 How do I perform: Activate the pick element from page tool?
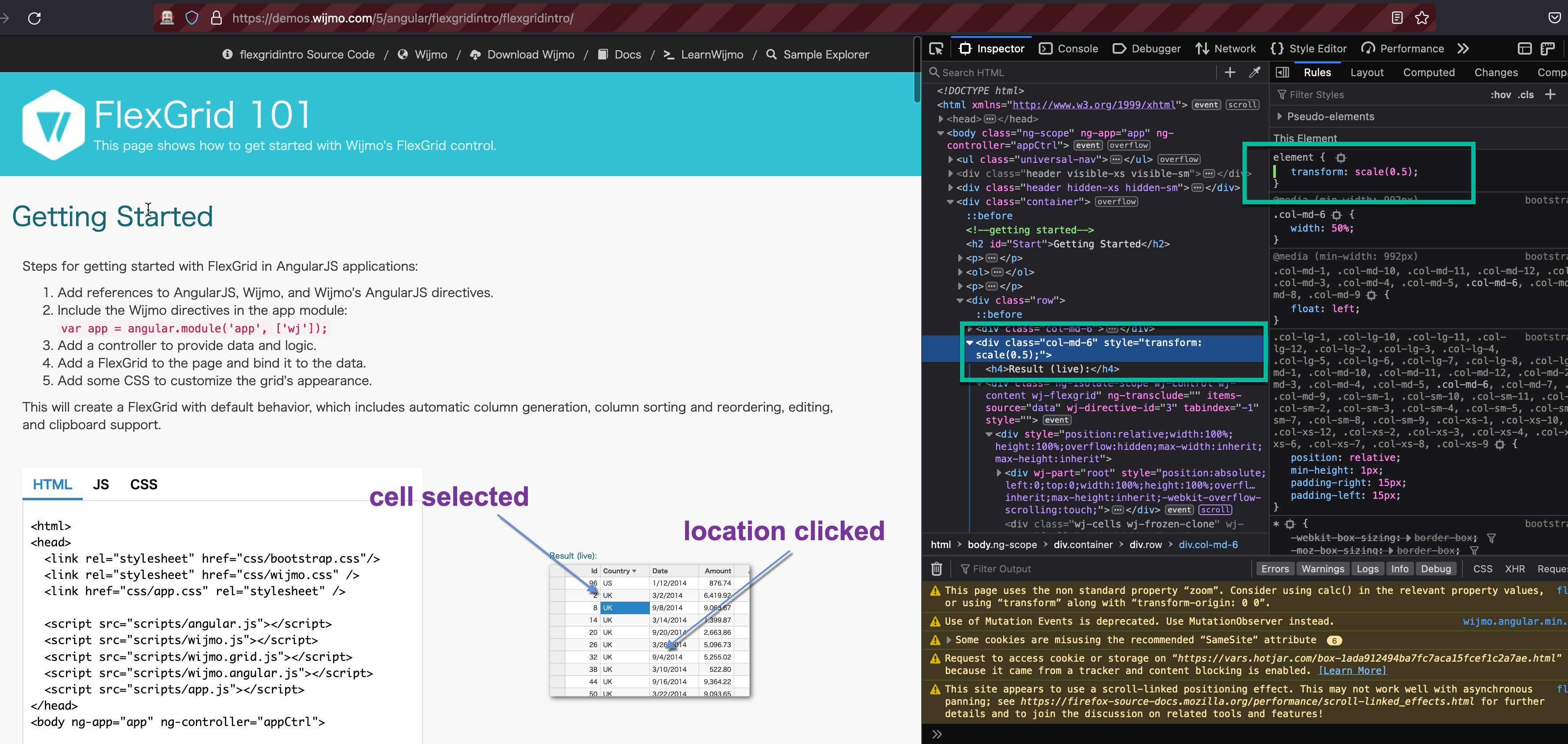936,49
